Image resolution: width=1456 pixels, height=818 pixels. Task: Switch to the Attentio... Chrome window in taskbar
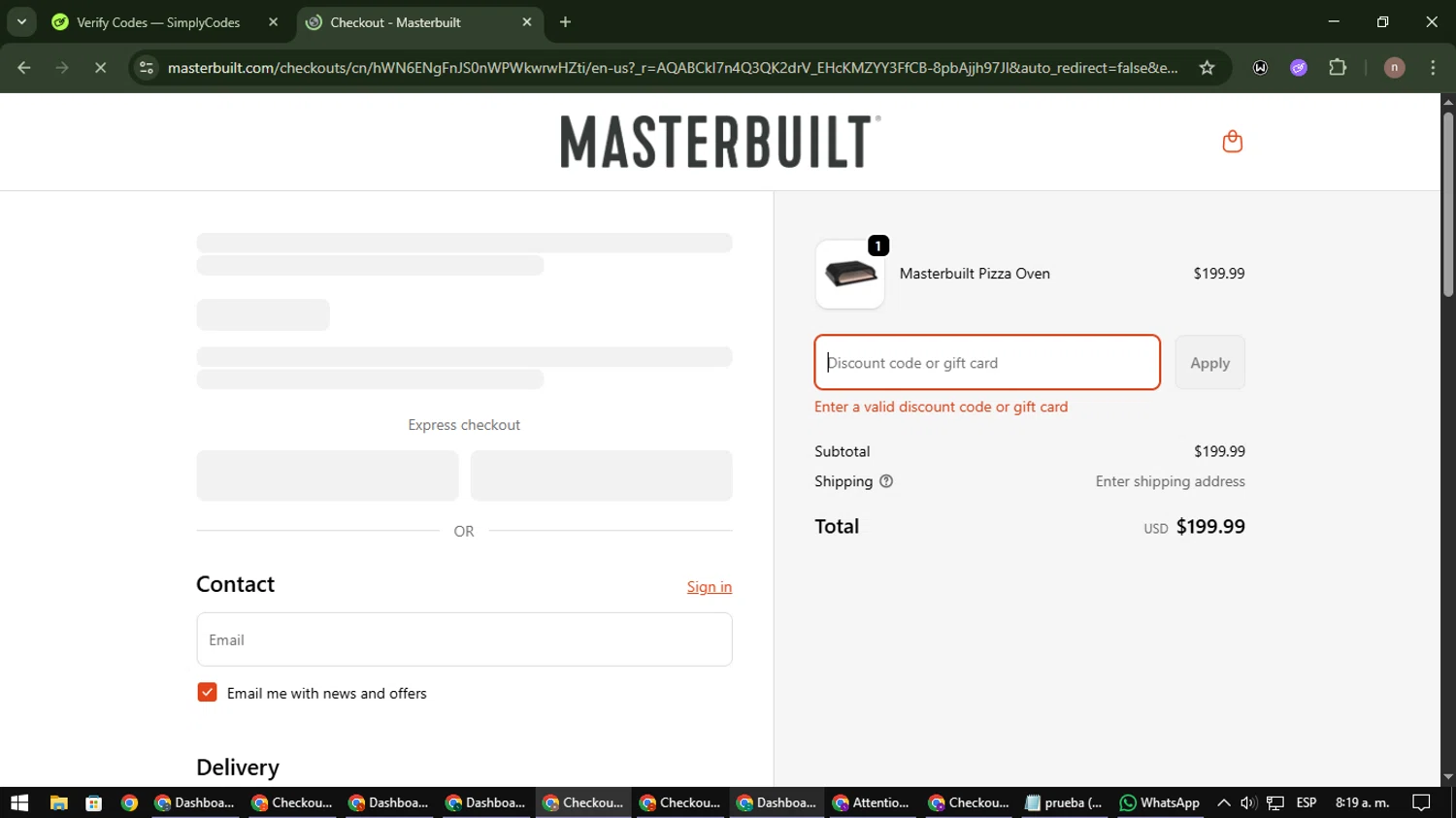coord(871,802)
